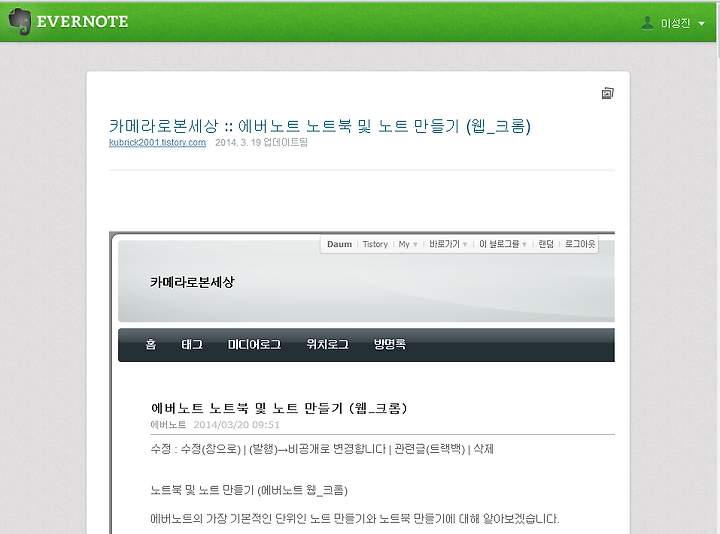Select the 홈 blog menu item
Screen dimensions: 720x534
(151, 344)
